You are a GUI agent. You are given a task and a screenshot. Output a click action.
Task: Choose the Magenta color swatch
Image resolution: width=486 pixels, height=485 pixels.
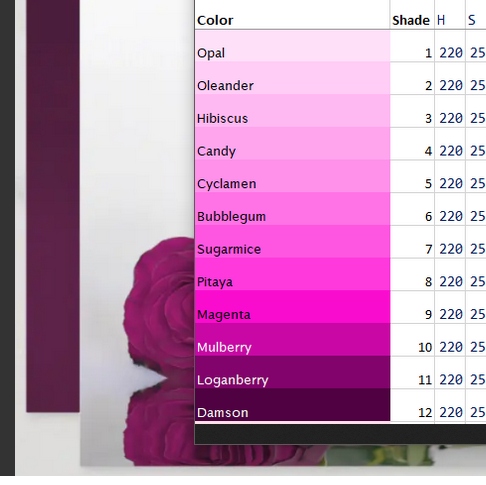tap(292, 307)
